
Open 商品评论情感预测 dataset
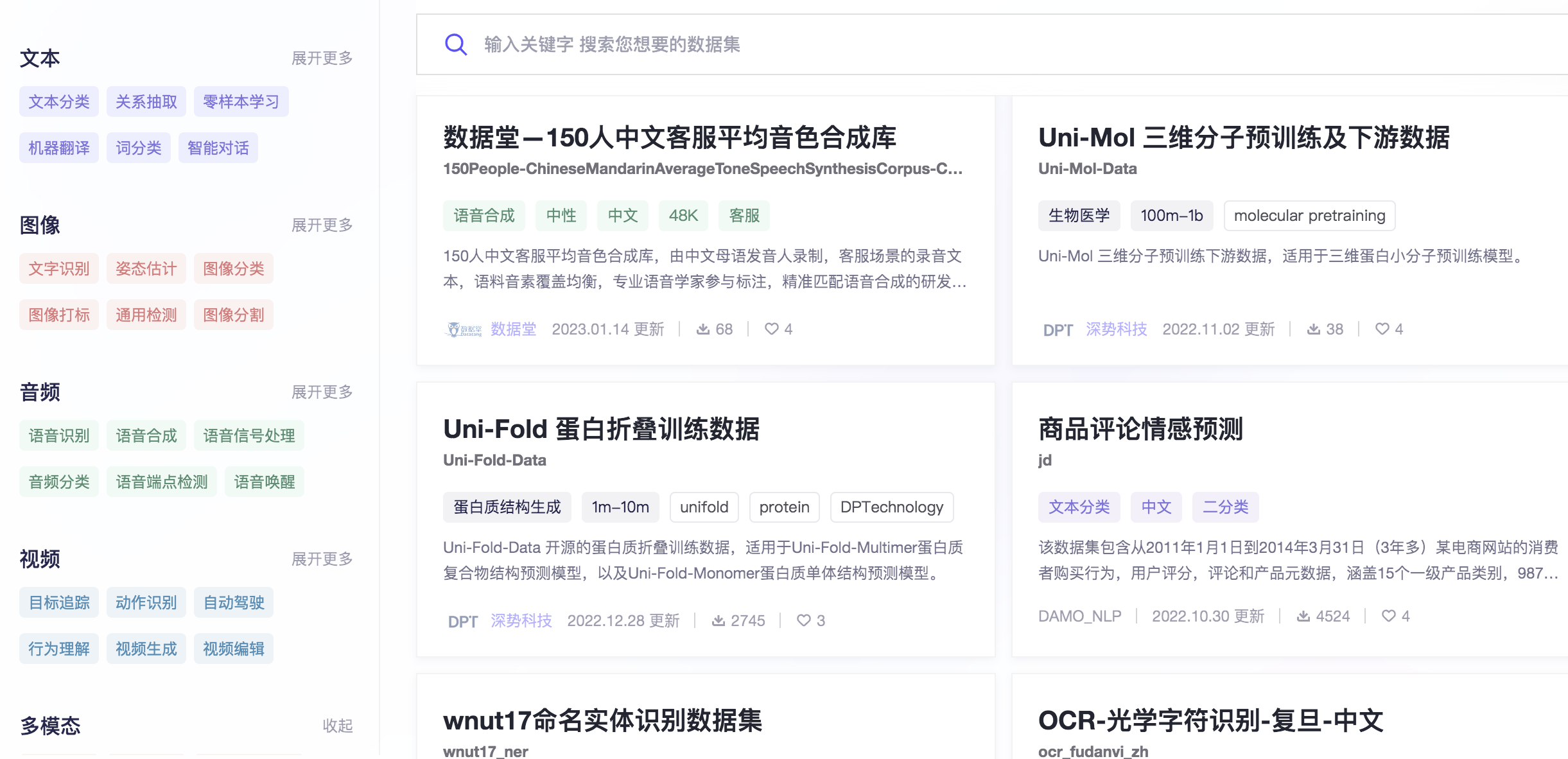[x=1141, y=429]
